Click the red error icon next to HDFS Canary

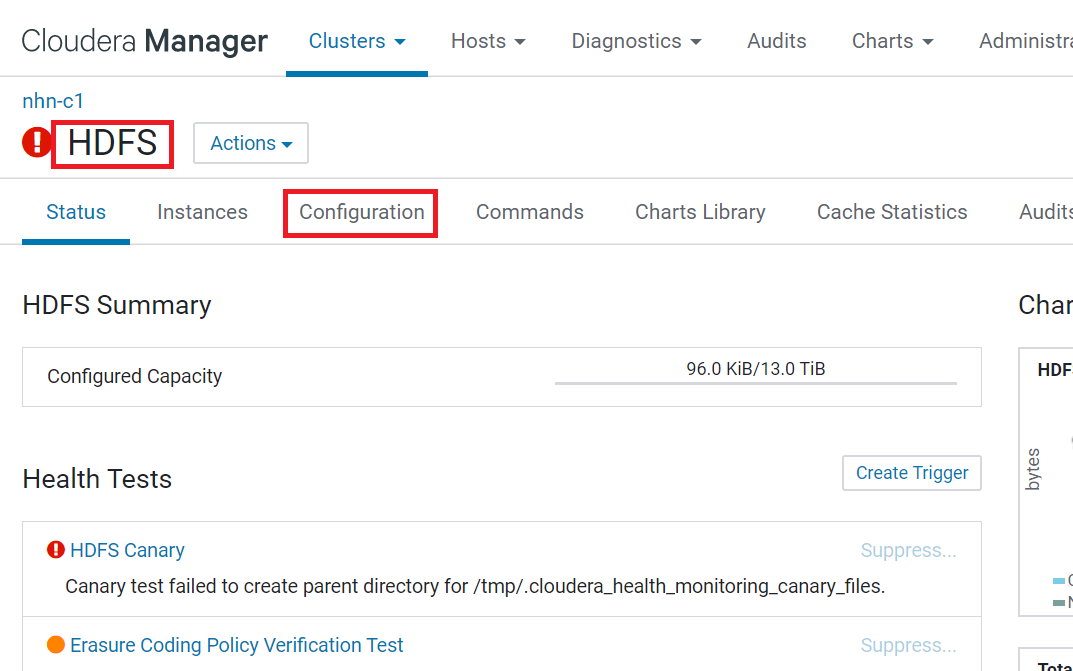[x=55, y=550]
